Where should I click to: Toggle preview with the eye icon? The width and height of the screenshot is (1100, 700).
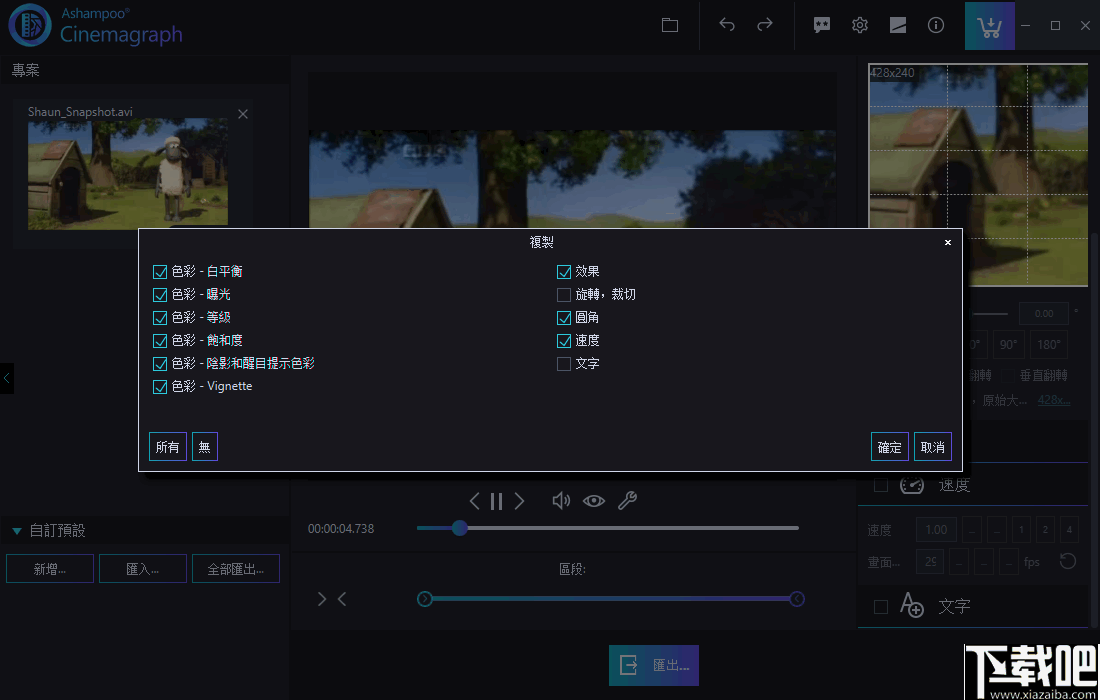point(594,500)
